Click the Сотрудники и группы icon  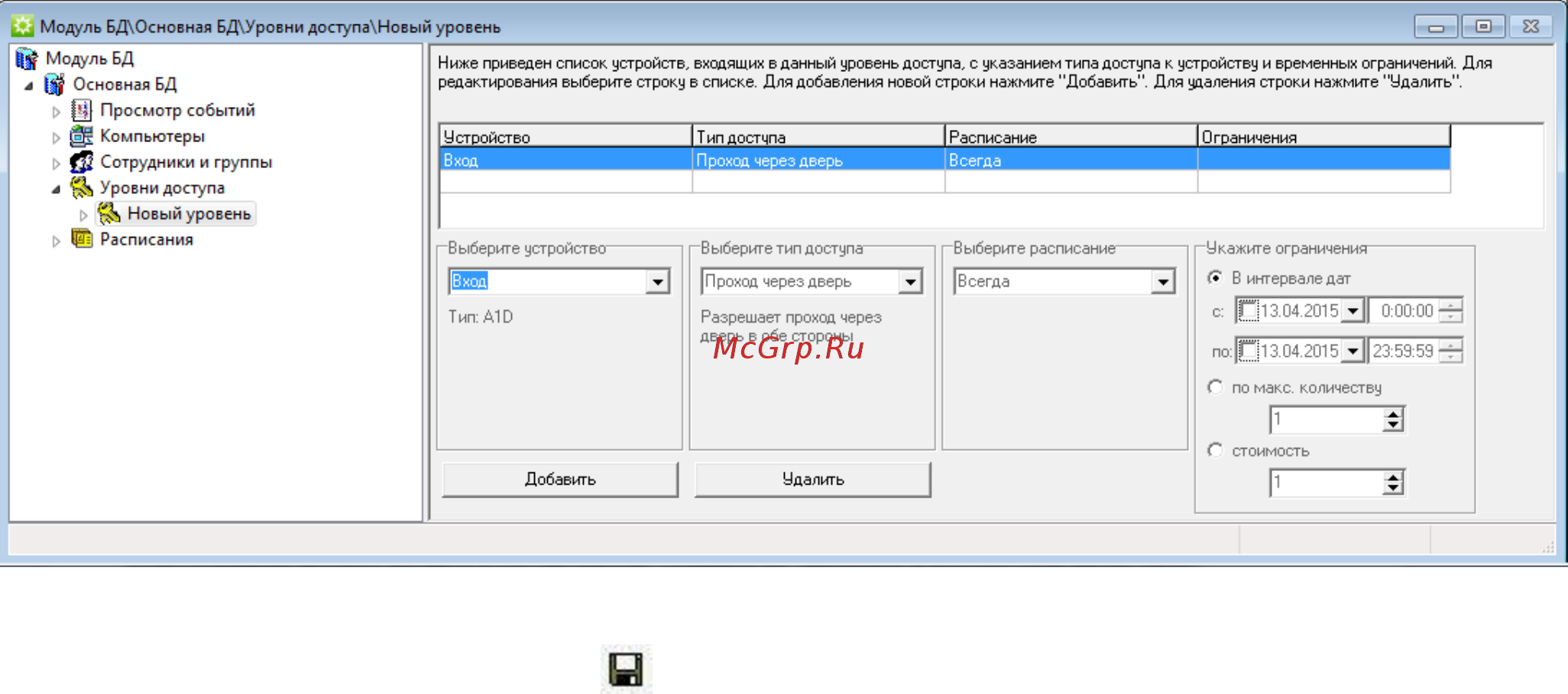coord(82,162)
